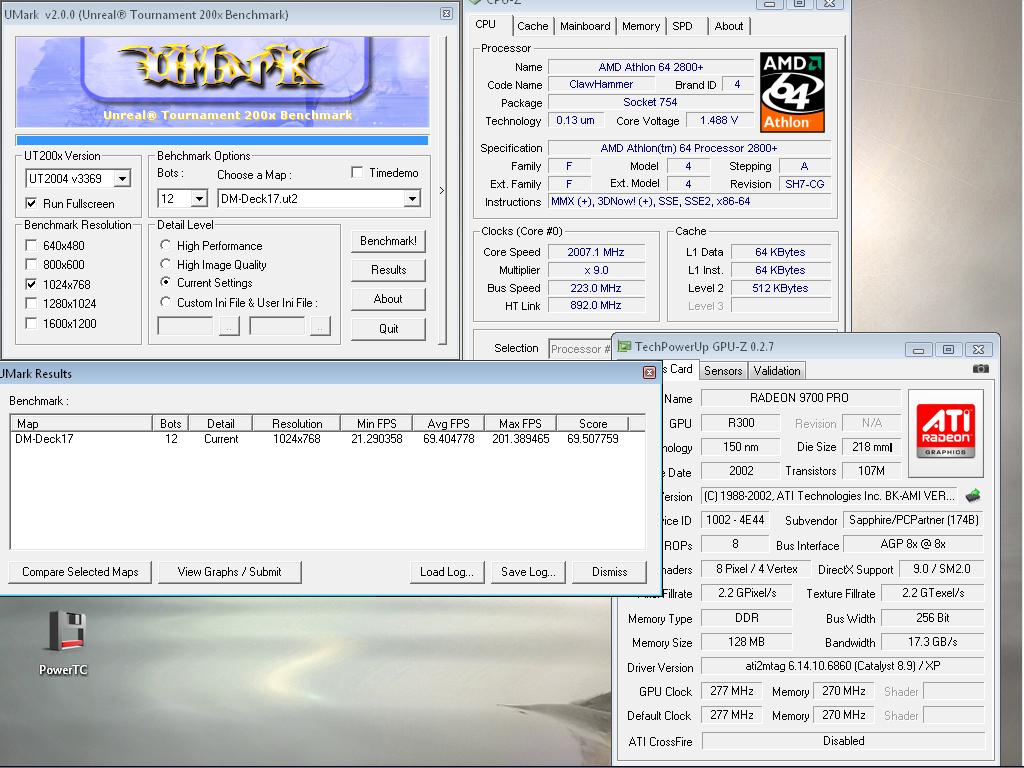Select the High Image Quality detail level
Image resolution: width=1024 pixels, height=768 pixels.
click(x=165, y=264)
